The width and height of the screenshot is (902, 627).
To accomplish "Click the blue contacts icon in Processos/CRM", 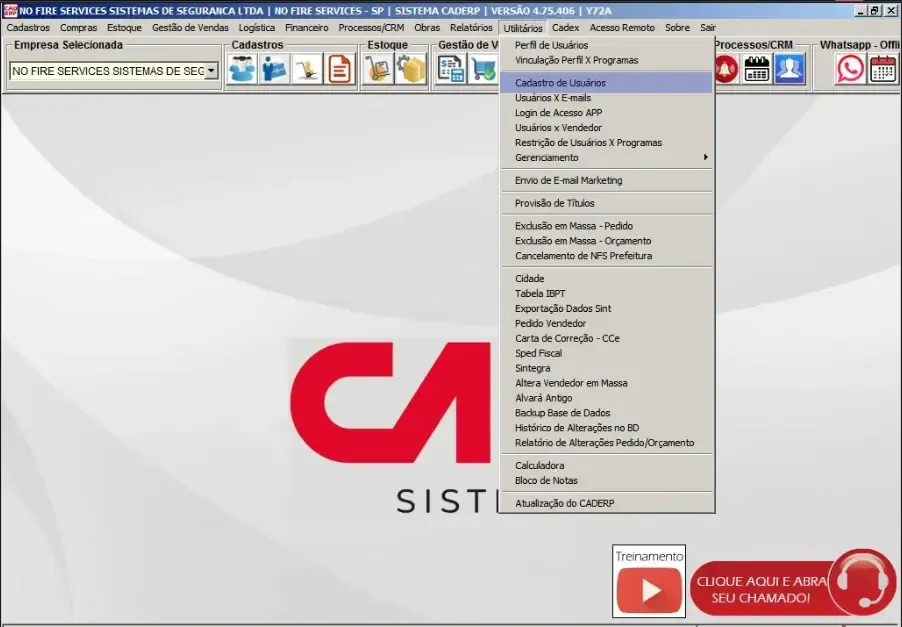I will tap(789, 70).
